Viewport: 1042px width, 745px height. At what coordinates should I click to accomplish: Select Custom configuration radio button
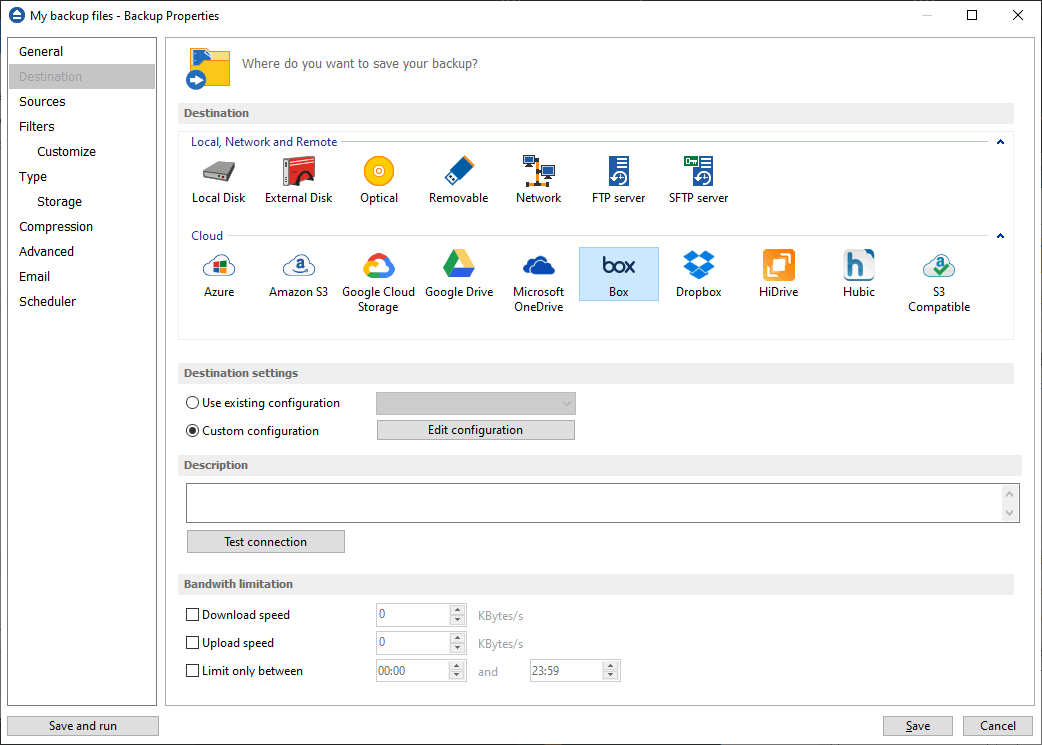click(x=193, y=431)
